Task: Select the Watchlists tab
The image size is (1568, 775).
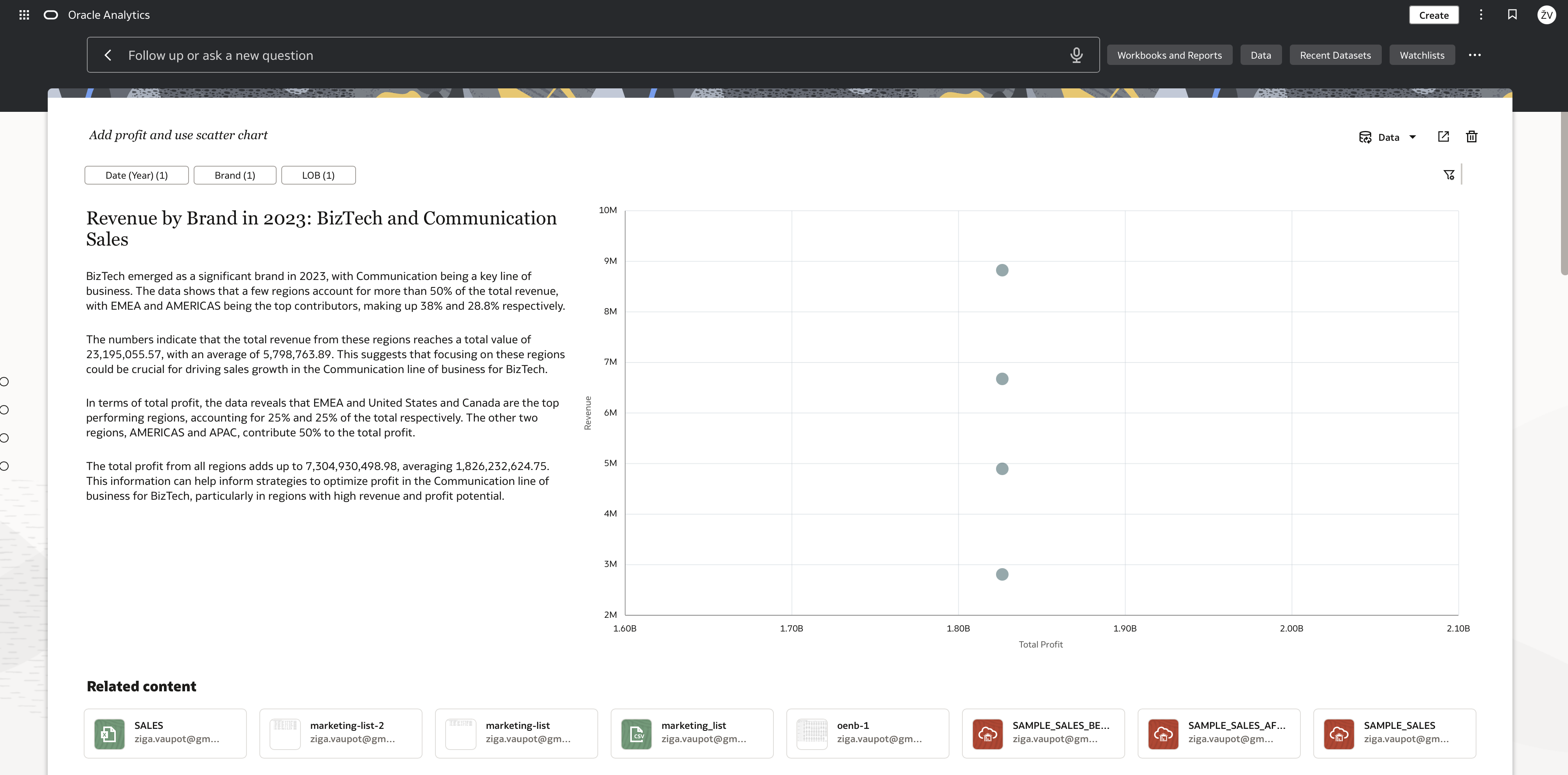Action: 1422,55
